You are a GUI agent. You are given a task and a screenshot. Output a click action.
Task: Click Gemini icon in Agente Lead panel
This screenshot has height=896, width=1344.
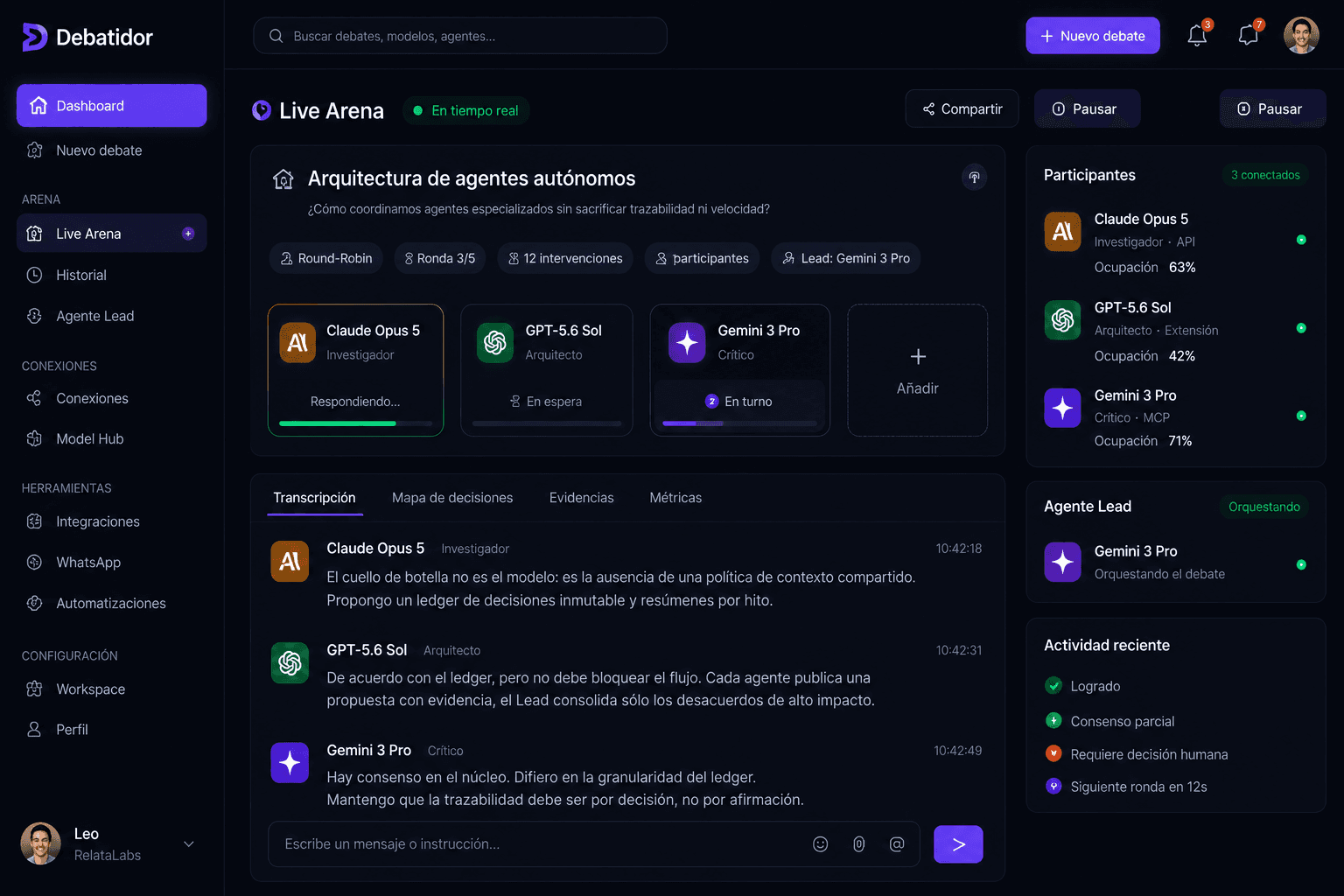pyautogui.click(x=1062, y=562)
